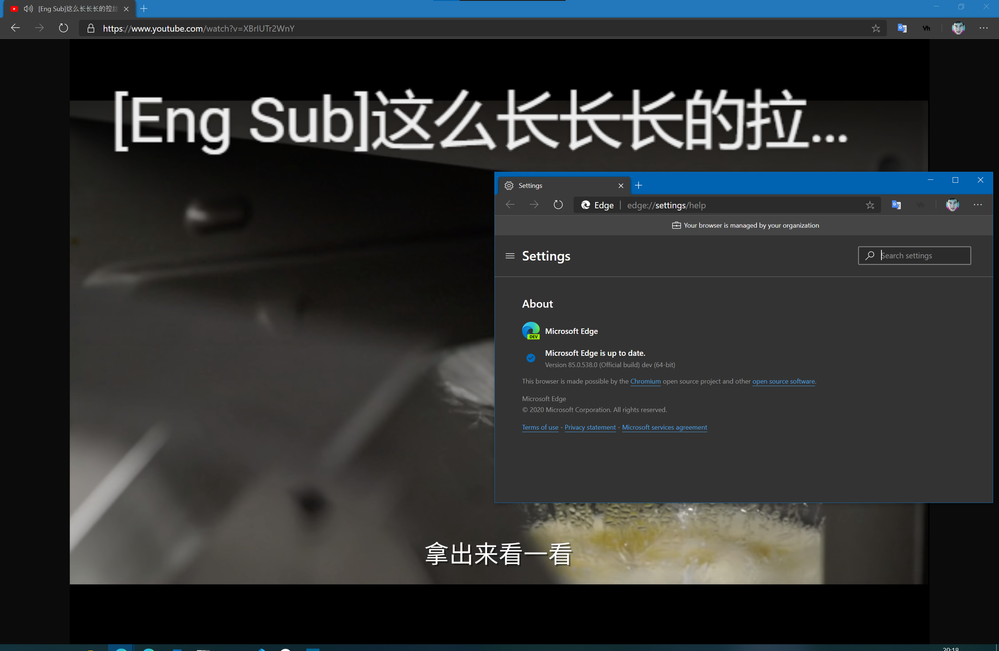Open profile avatar in the Settings window
This screenshot has width=999, height=651.
pyautogui.click(x=952, y=205)
